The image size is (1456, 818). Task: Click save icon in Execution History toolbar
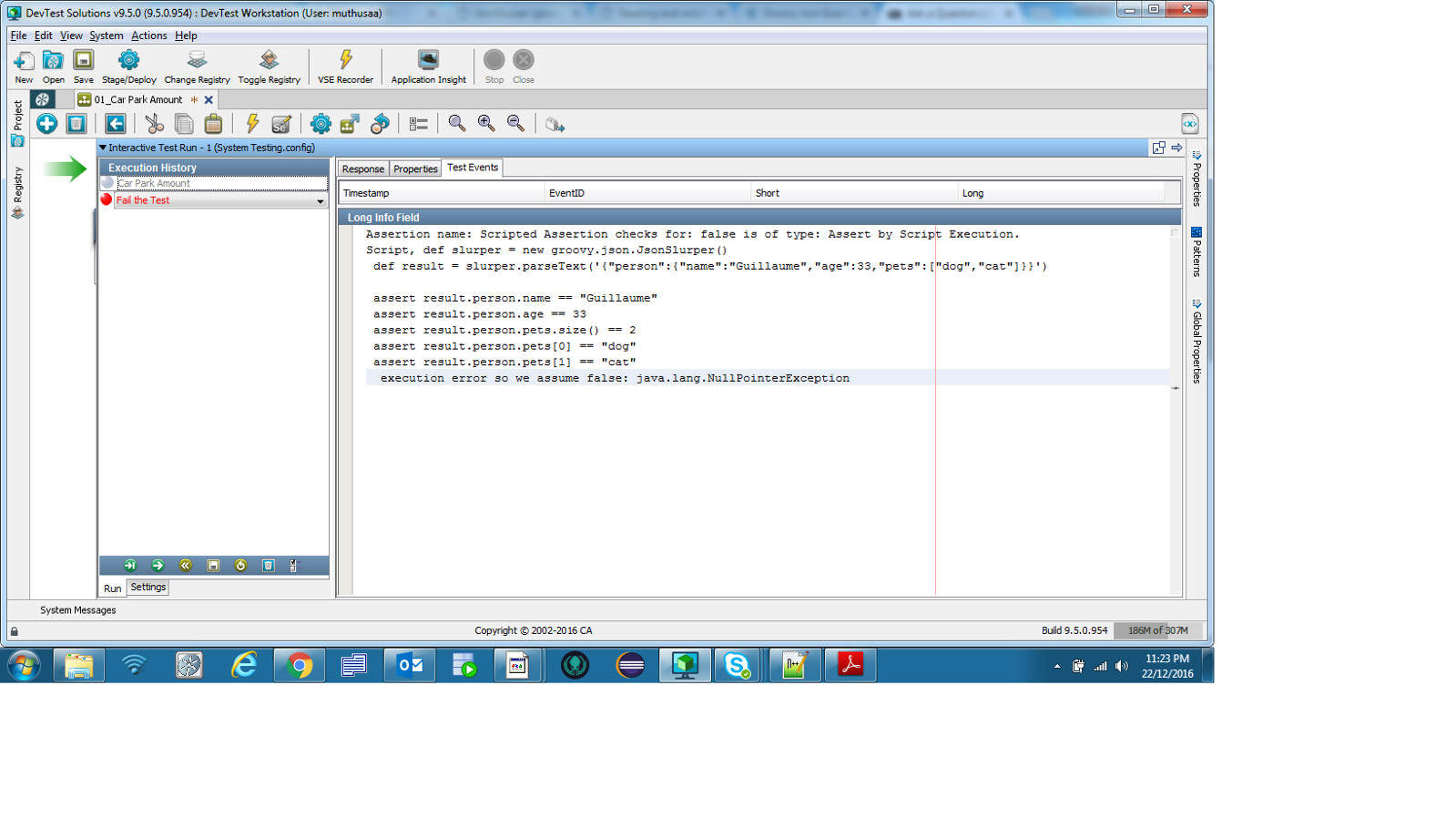click(213, 566)
